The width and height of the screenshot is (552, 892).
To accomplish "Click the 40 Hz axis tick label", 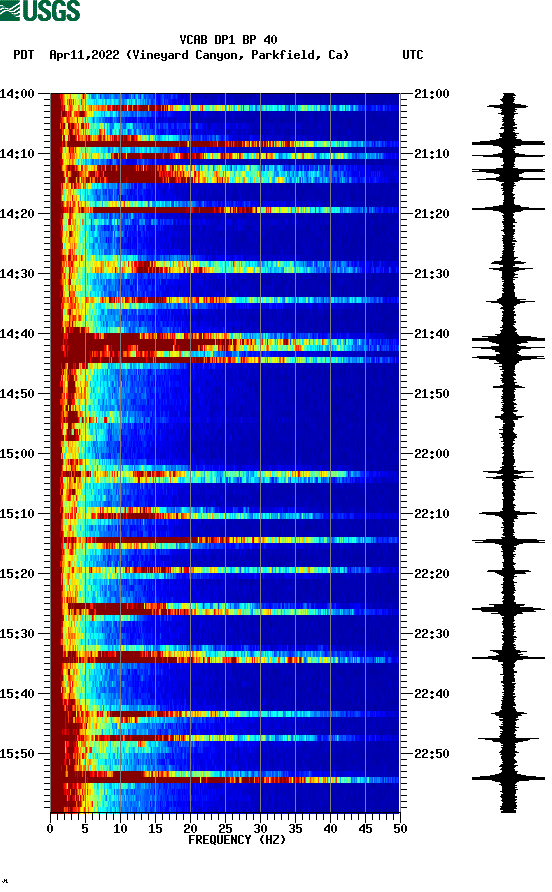I will (x=330, y=829).
